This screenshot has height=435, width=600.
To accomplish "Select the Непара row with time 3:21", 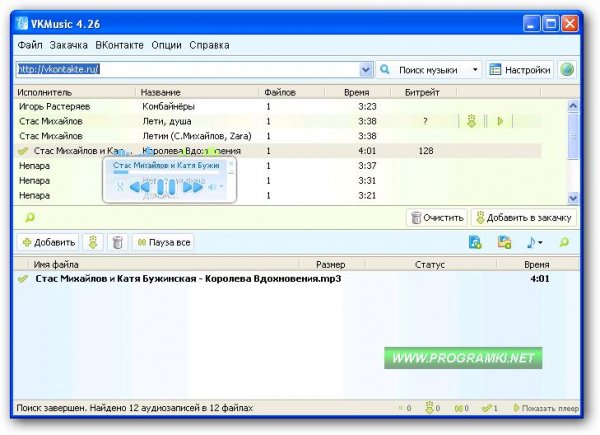I will click(x=279, y=196).
